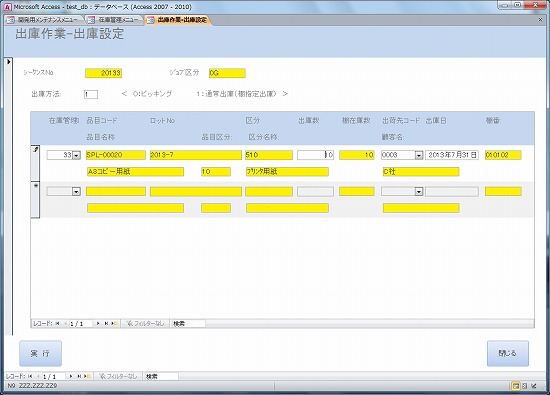Click the 出庫数 quantity input field
The image size is (550, 395).
click(315, 155)
